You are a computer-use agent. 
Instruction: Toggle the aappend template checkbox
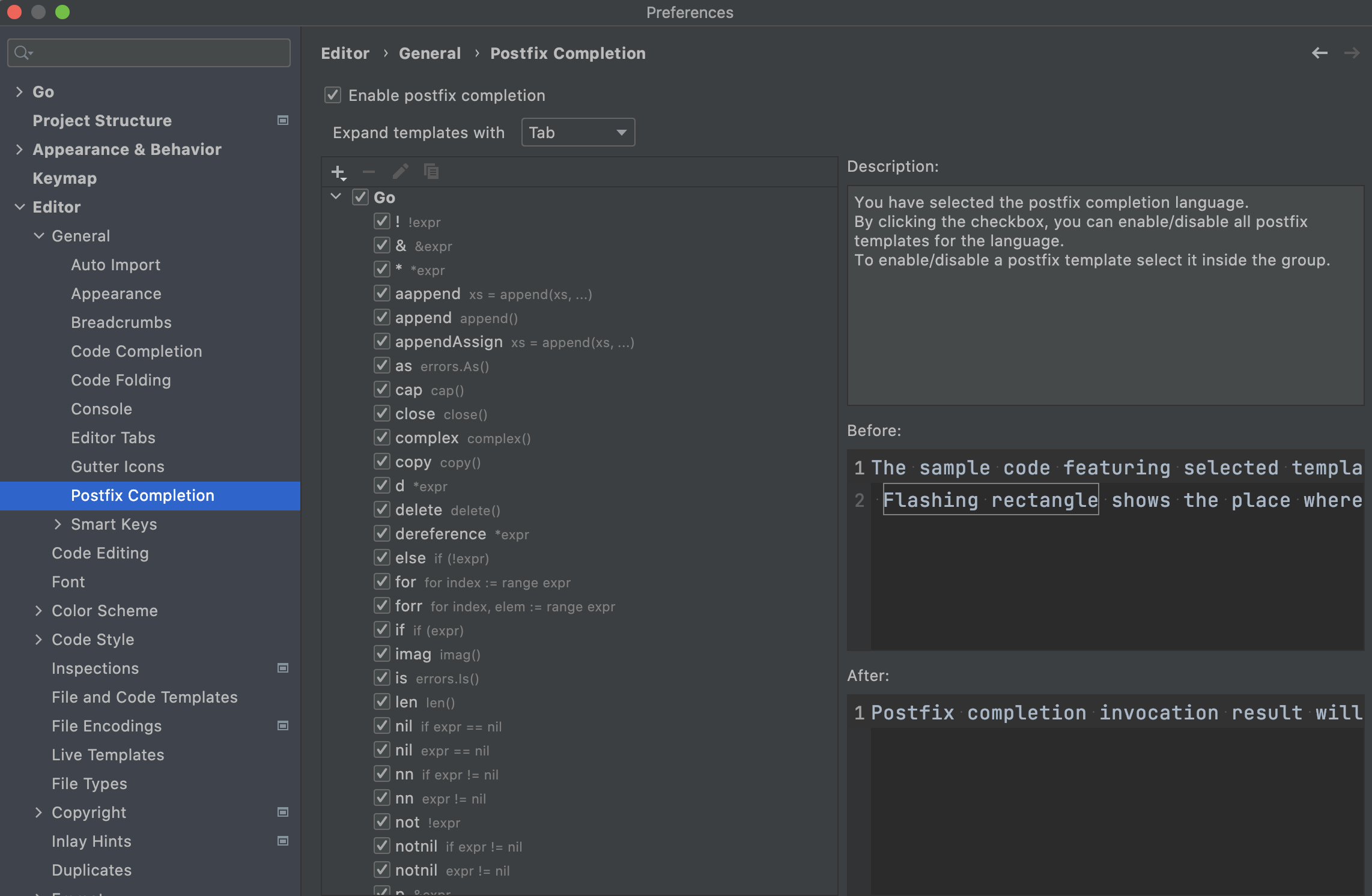coord(381,293)
